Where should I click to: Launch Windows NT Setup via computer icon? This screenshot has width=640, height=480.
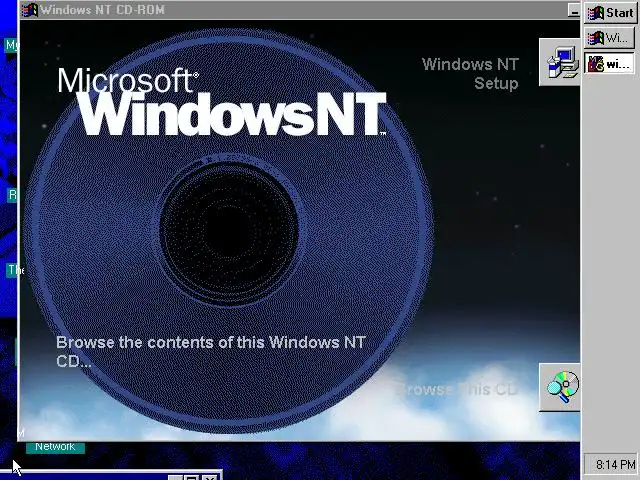point(560,62)
